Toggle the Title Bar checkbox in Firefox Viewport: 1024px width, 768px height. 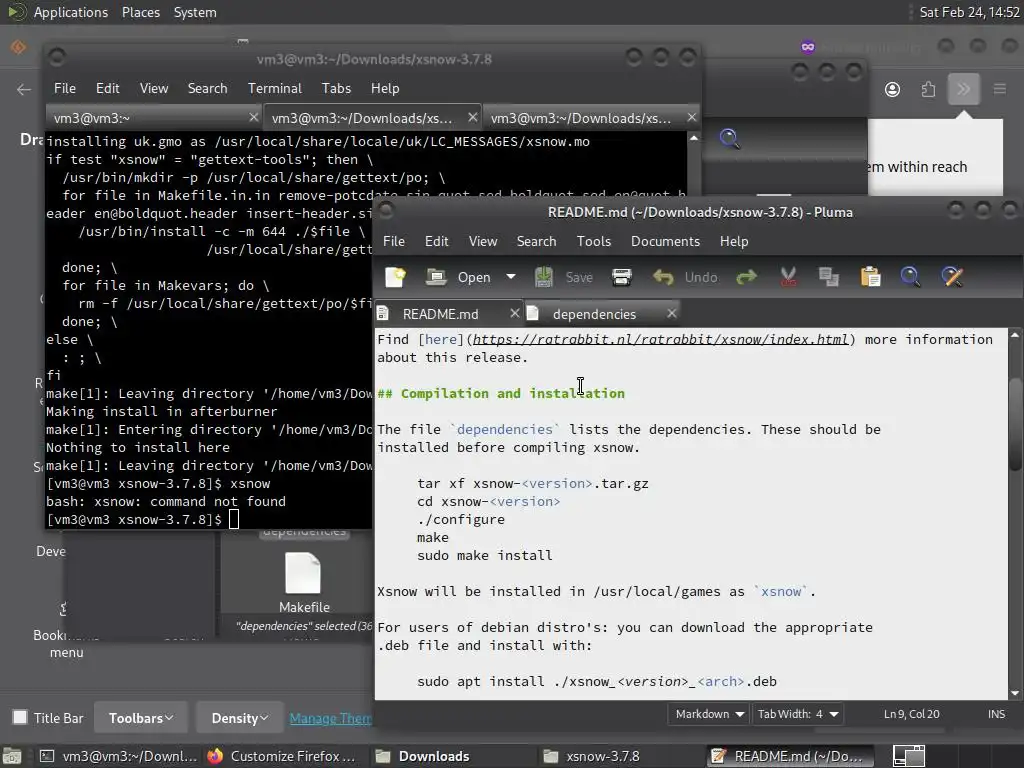click(x=20, y=718)
